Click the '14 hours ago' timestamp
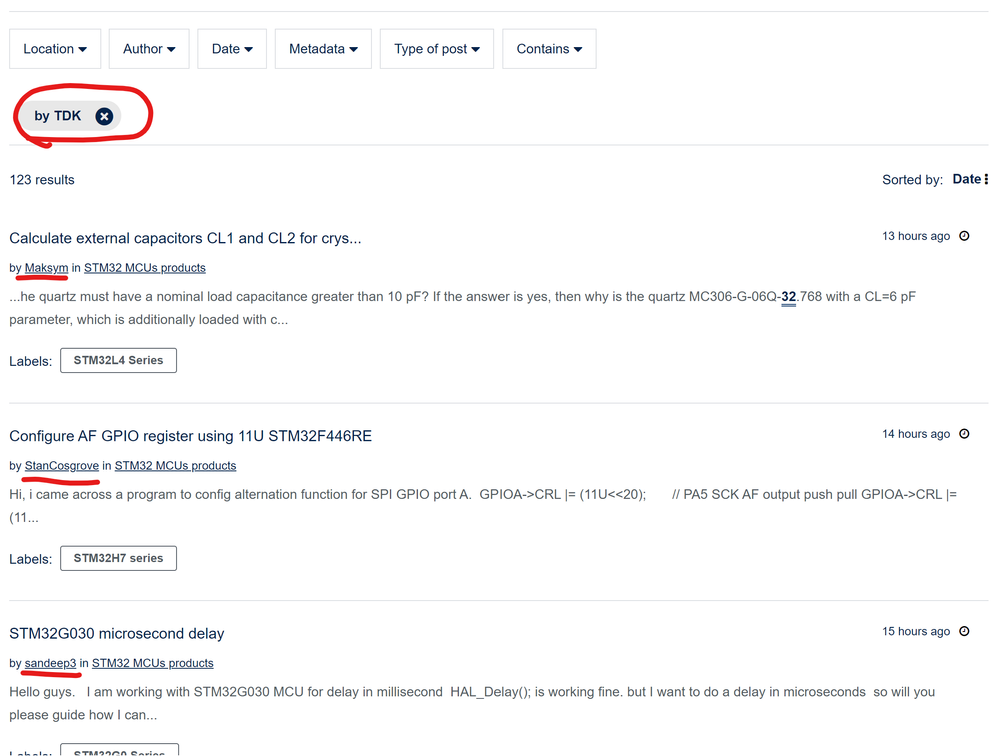The width and height of the screenshot is (999, 756). click(x=916, y=434)
